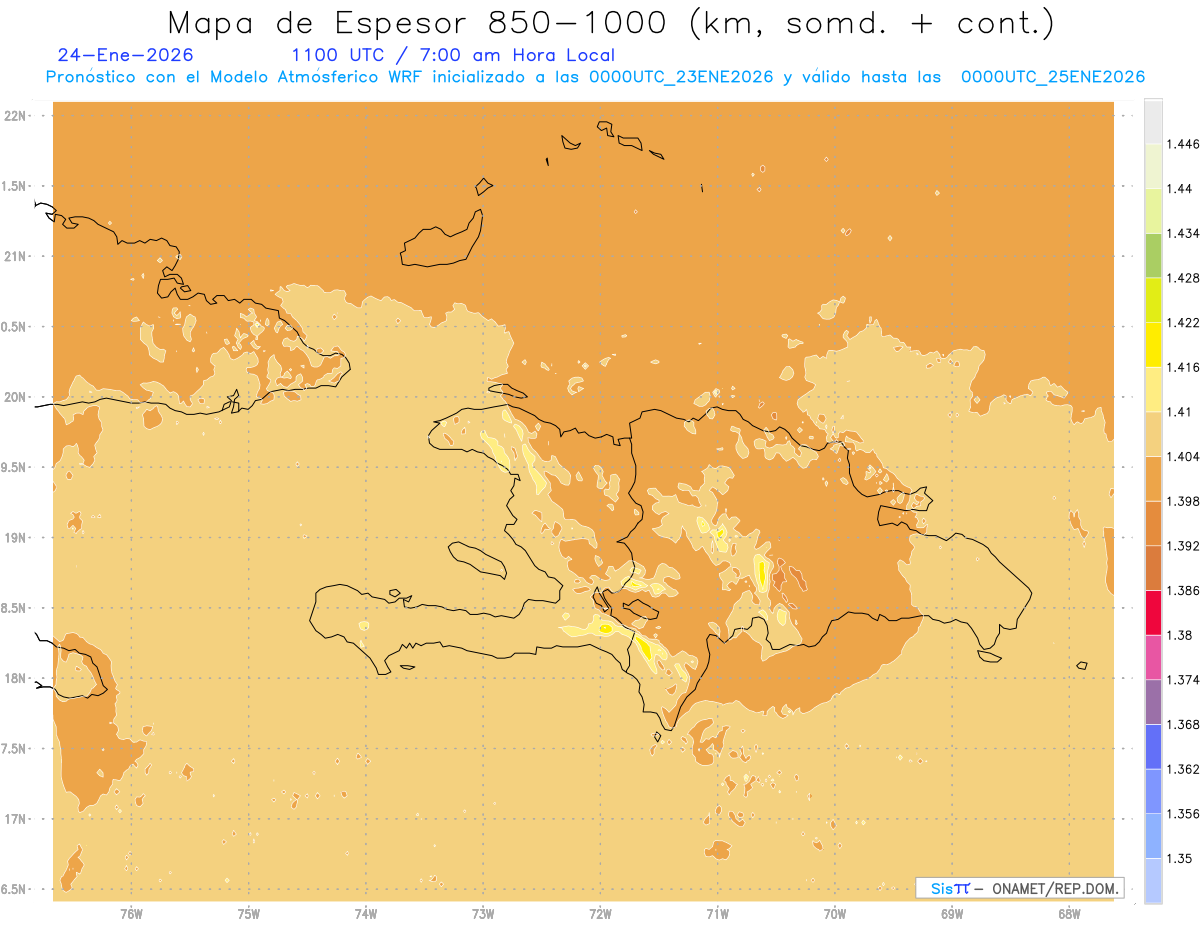This screenshot has height=927, width=1200.
Task: Click the legend value 1.374
Action: [x=1182, y=679]
